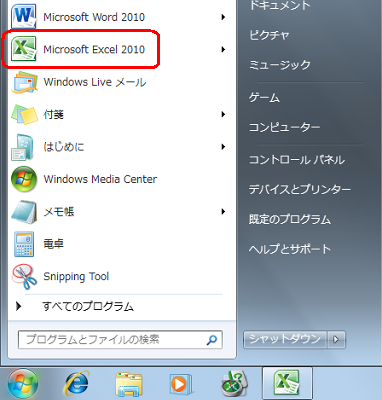Open the compass help taskbar icon
Screen dimensions: 382x400
[235, 384]
